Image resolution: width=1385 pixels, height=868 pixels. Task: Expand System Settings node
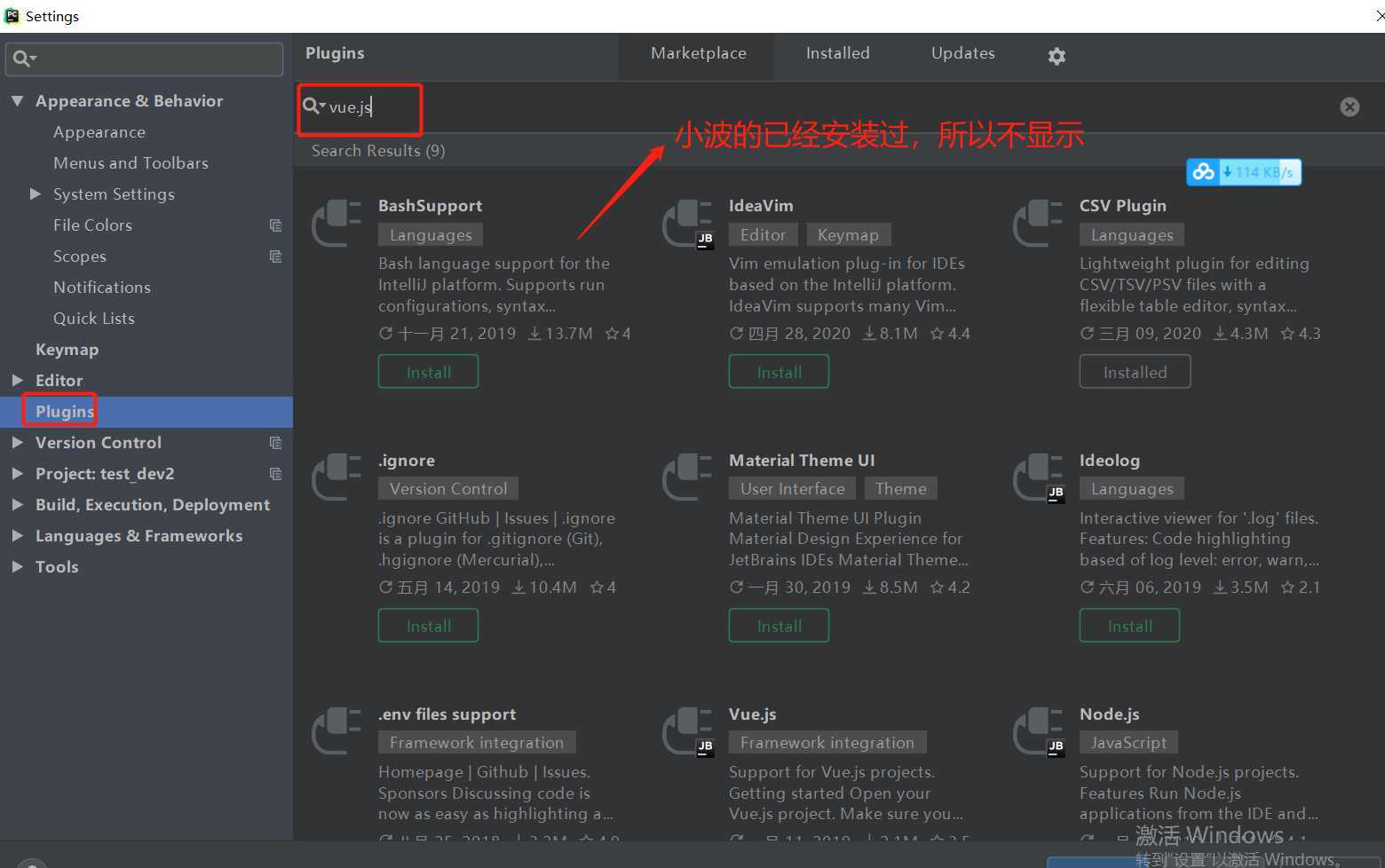(x=36, y=193)
